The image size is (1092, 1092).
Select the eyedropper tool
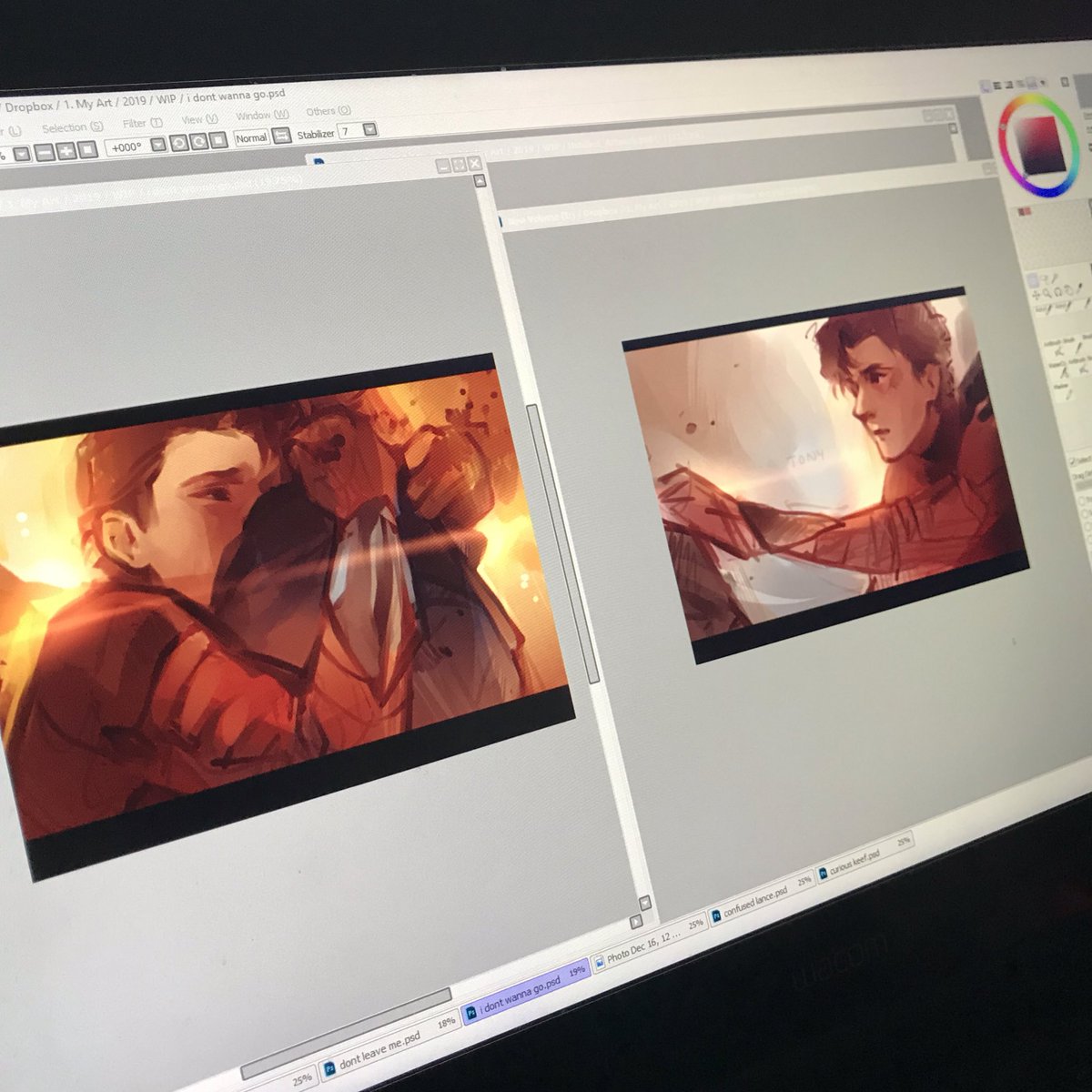coord(1079,288)
